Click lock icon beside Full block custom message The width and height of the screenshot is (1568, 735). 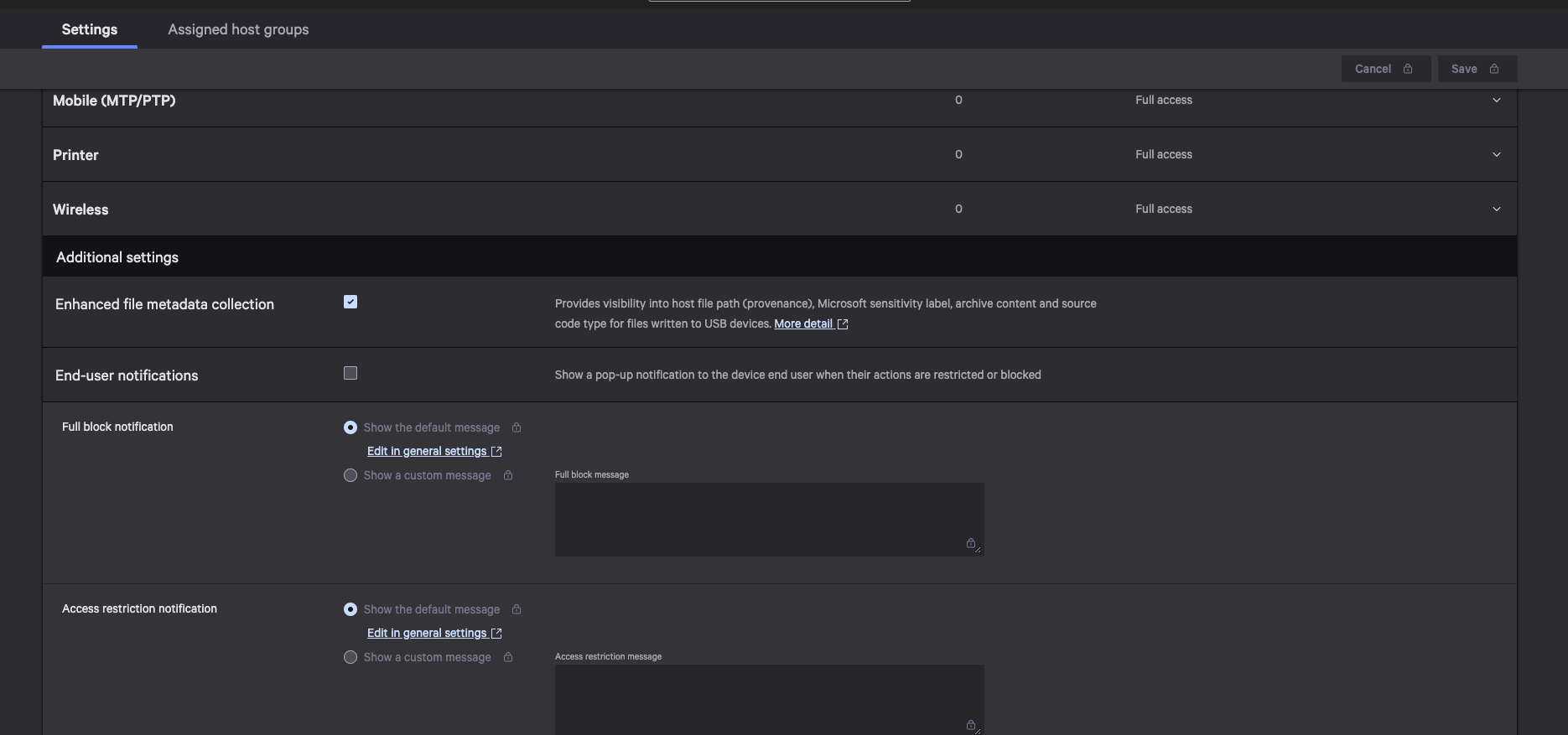[508, 475]
